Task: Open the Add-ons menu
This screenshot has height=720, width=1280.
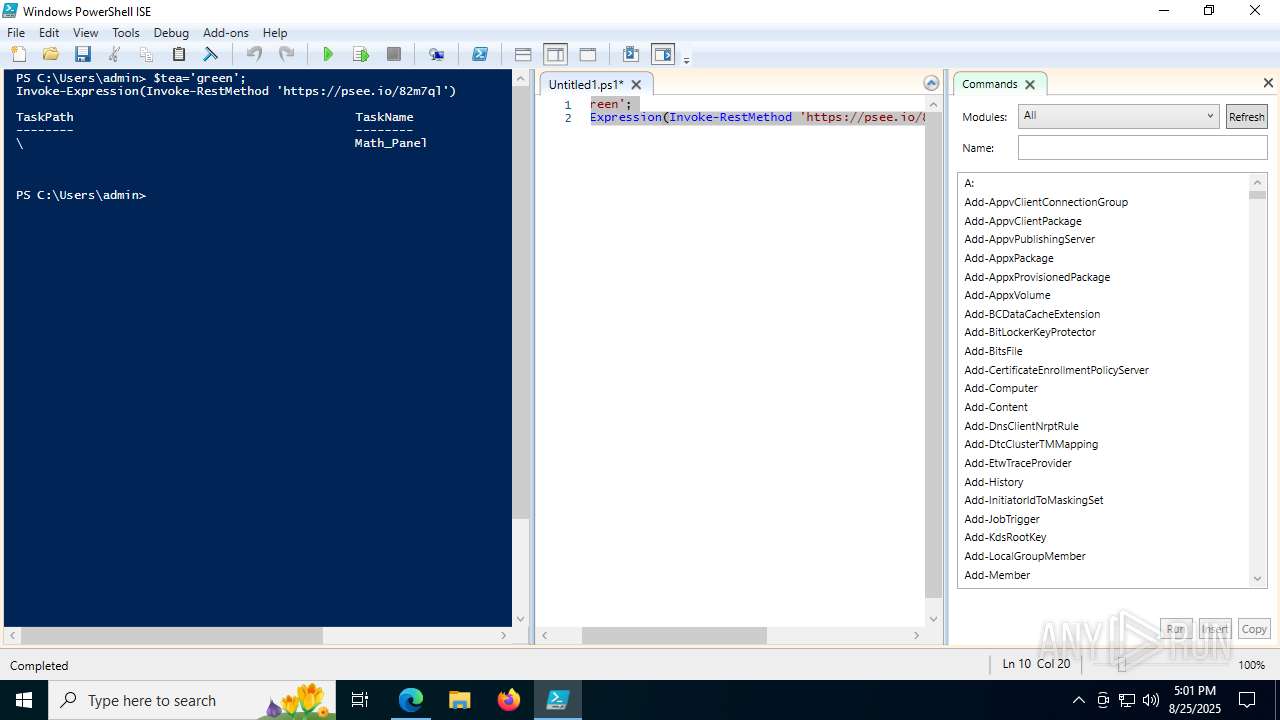Action: pos(226,33)
